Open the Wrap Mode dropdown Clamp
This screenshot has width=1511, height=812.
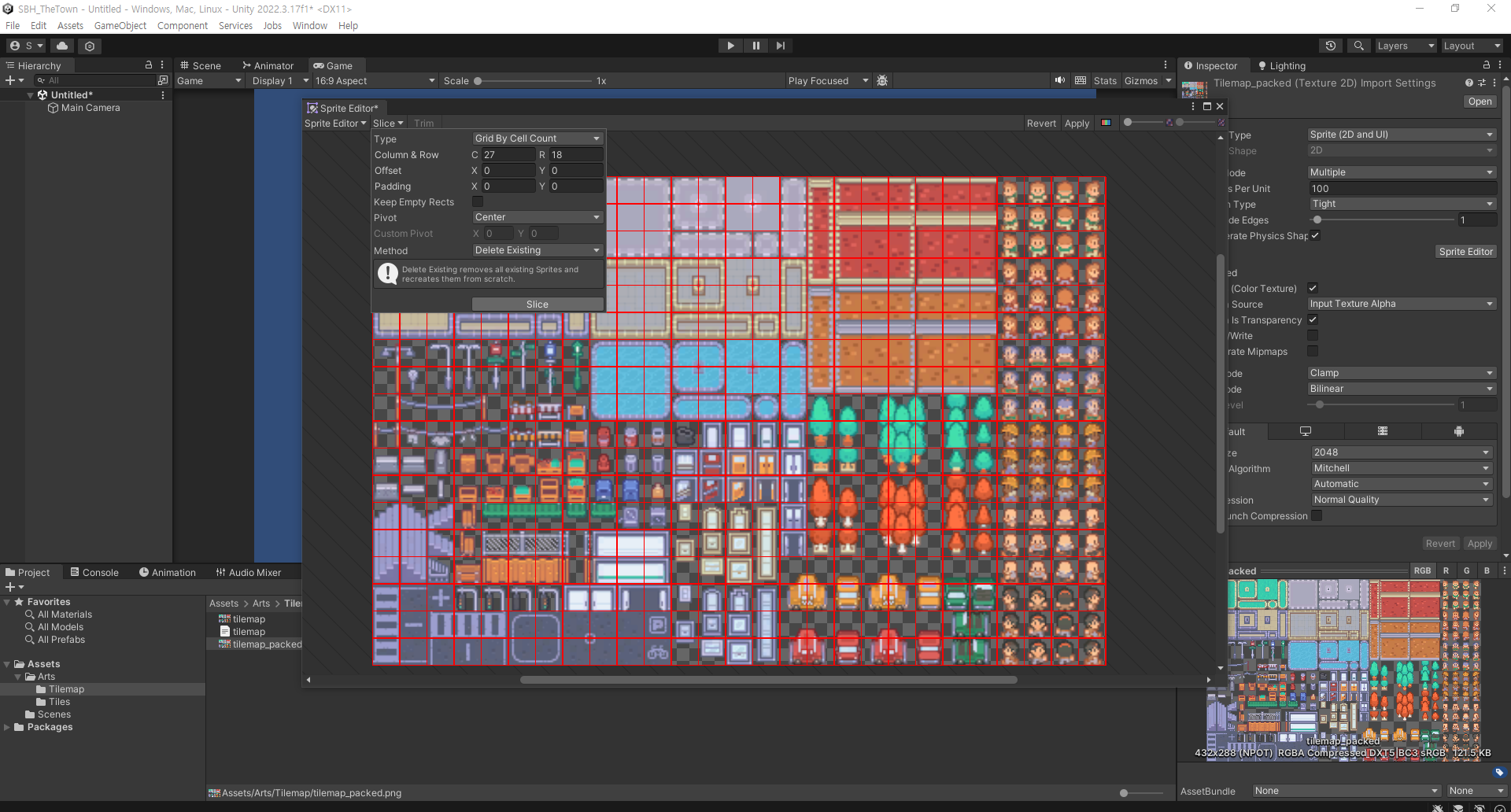pos(1402,373)
